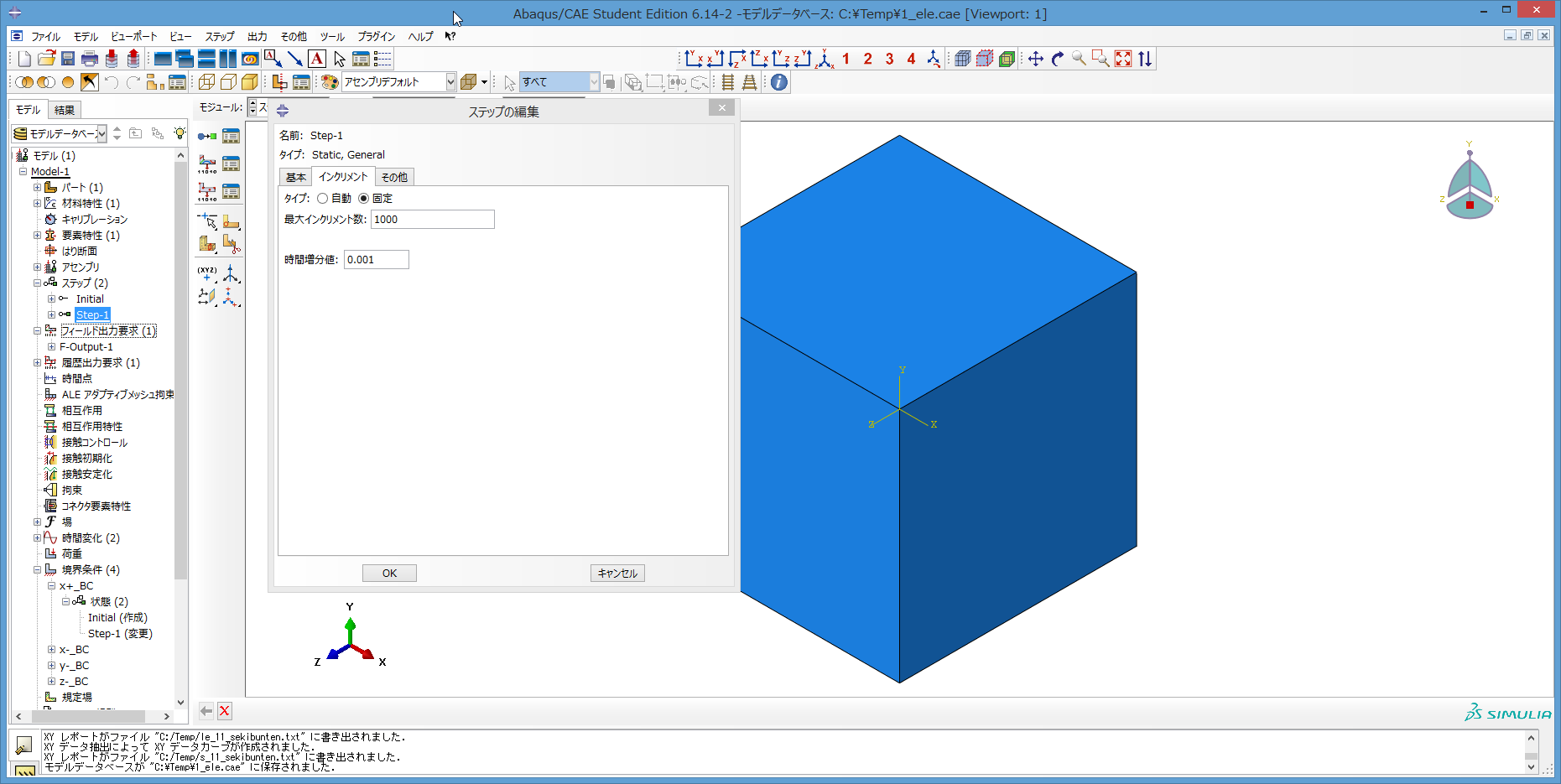Screen dimensions: 1561x784
Task: Click the red X cancel procedure button
Action: tap(224, 711)
